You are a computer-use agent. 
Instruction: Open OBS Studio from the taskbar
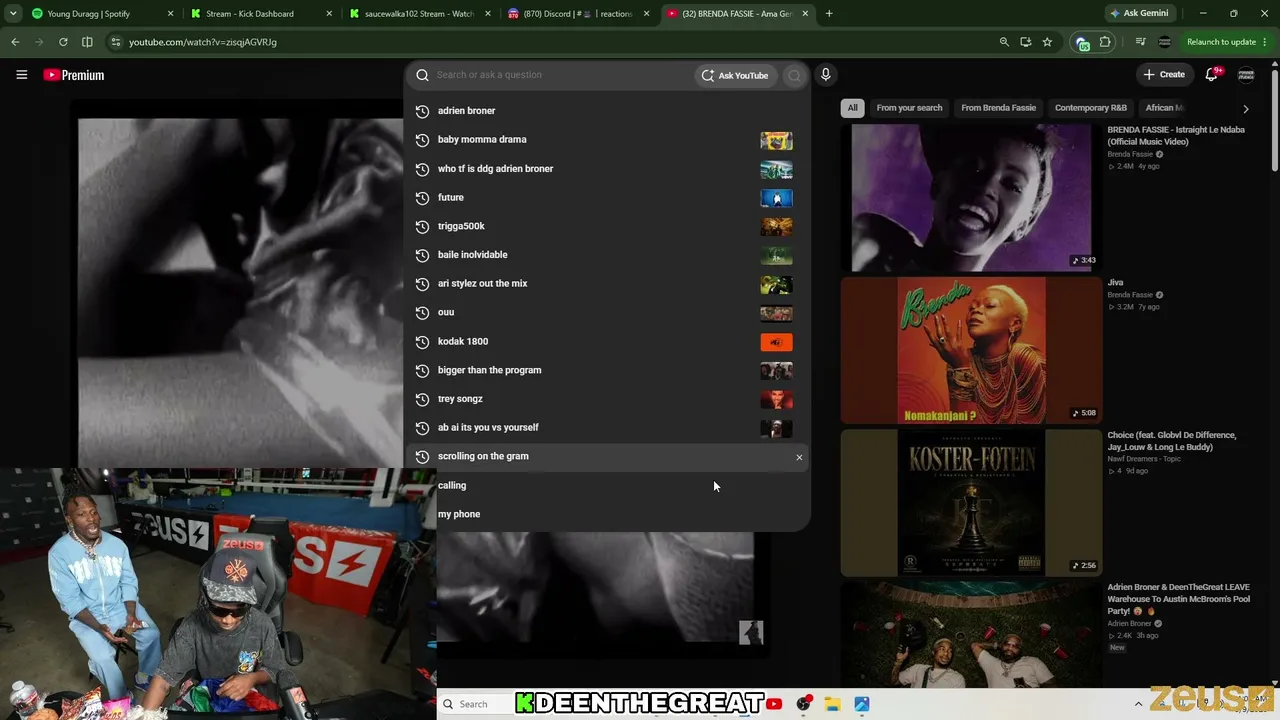(803, 704)
